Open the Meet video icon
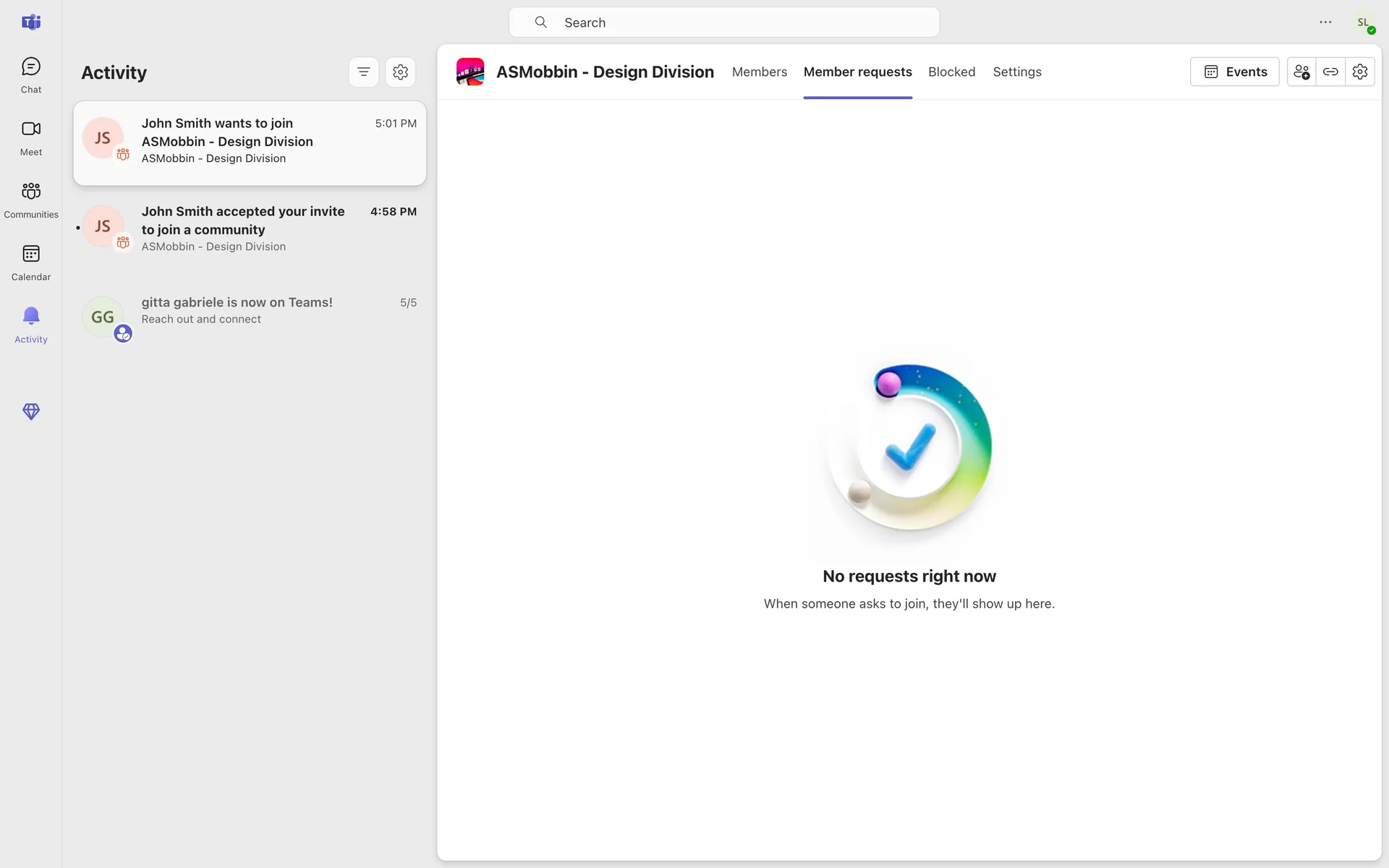 (x=30, y=137)
